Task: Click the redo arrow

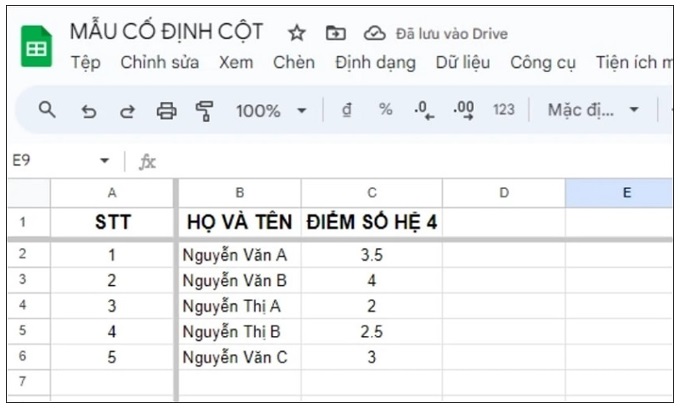Action: pos(127,111)
